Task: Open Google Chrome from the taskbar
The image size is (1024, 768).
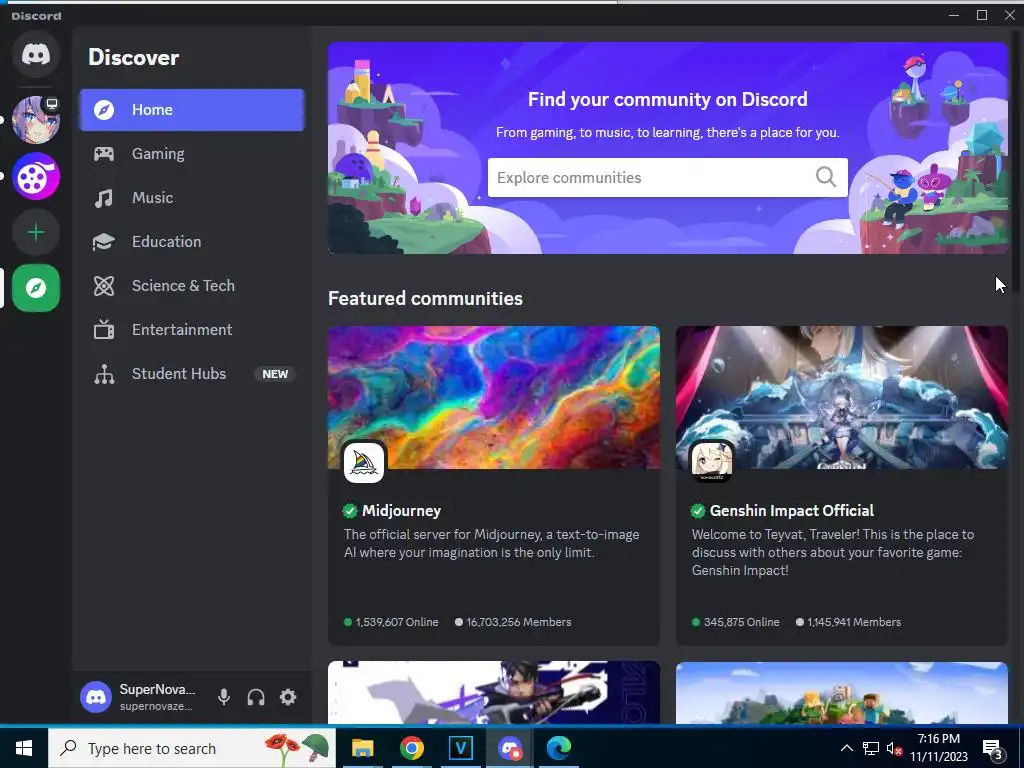Action: (x=411, y=748)
